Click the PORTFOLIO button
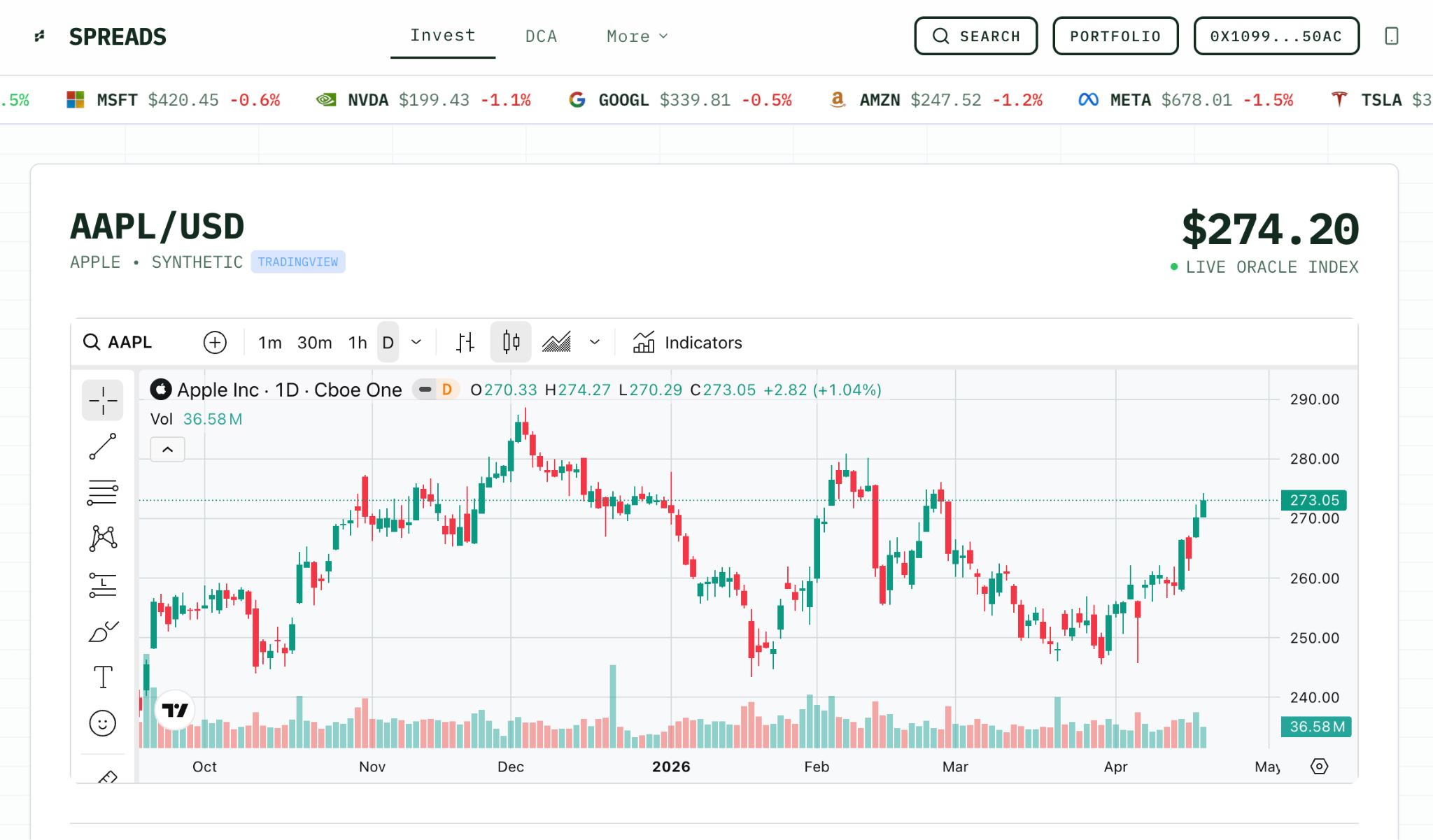 1115,36
